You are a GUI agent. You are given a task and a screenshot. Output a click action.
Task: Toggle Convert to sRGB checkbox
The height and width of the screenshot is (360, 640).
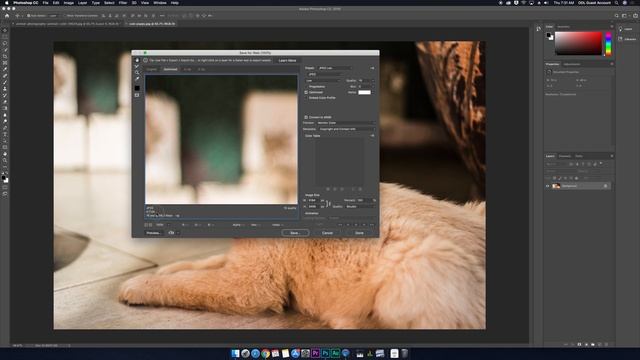tap(306, 117)
